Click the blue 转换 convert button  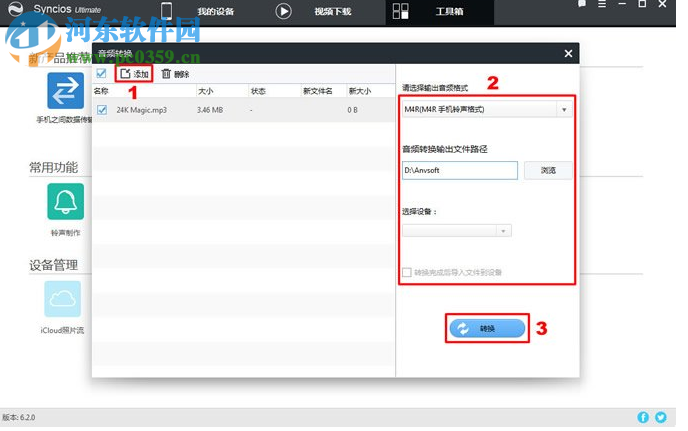[487, 328]
